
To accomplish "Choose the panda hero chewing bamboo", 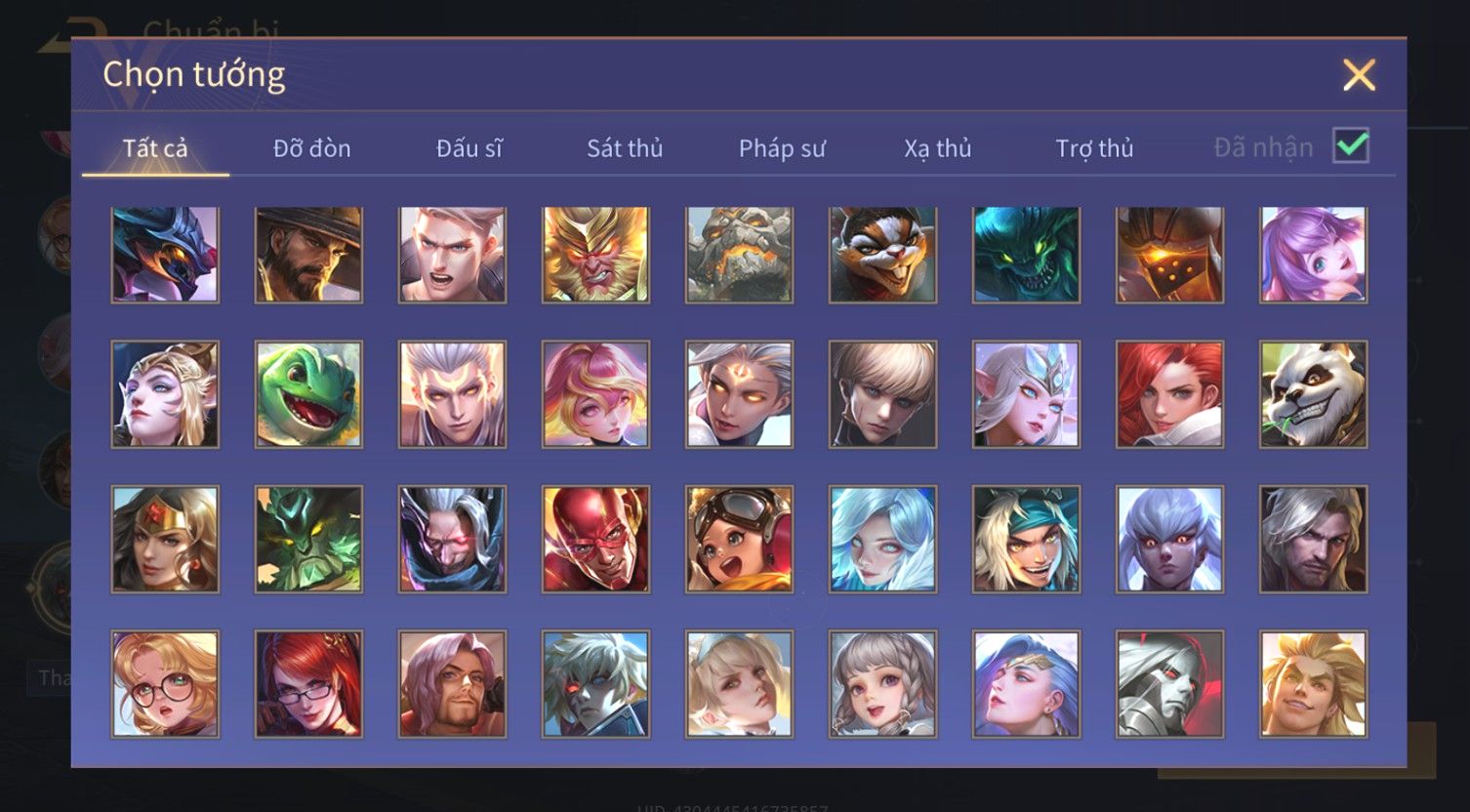I will tap(1313, 394).
